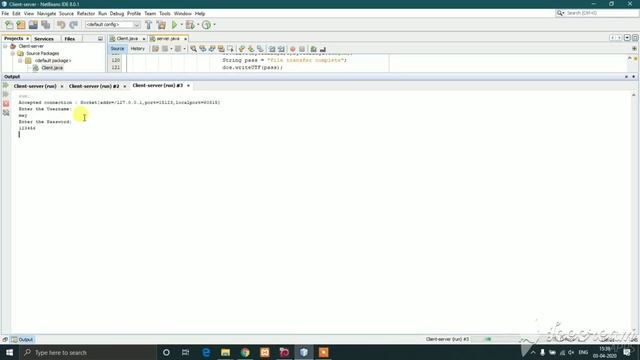Collapse the Source Packages node

pyautogui.click(x=13, y=53)
